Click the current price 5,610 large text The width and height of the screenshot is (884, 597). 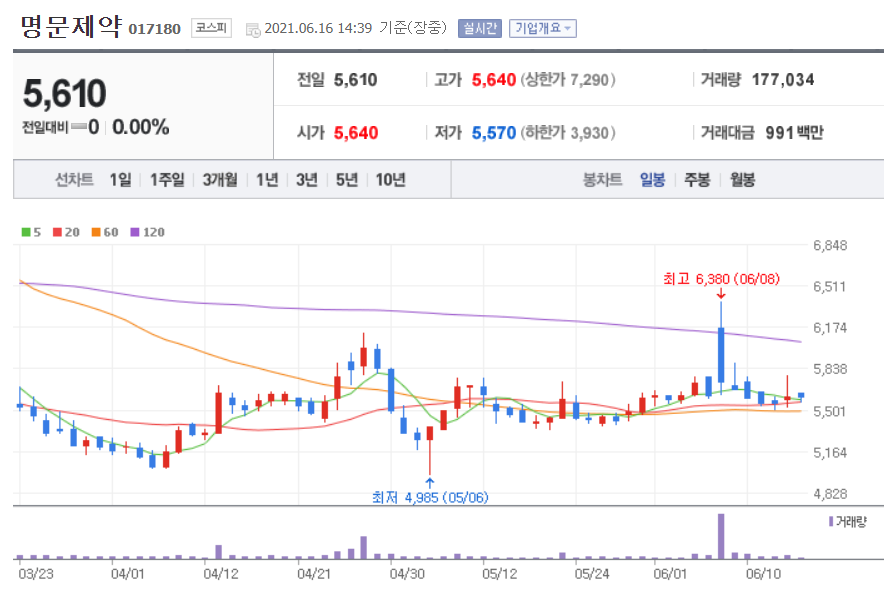(64, 94)
